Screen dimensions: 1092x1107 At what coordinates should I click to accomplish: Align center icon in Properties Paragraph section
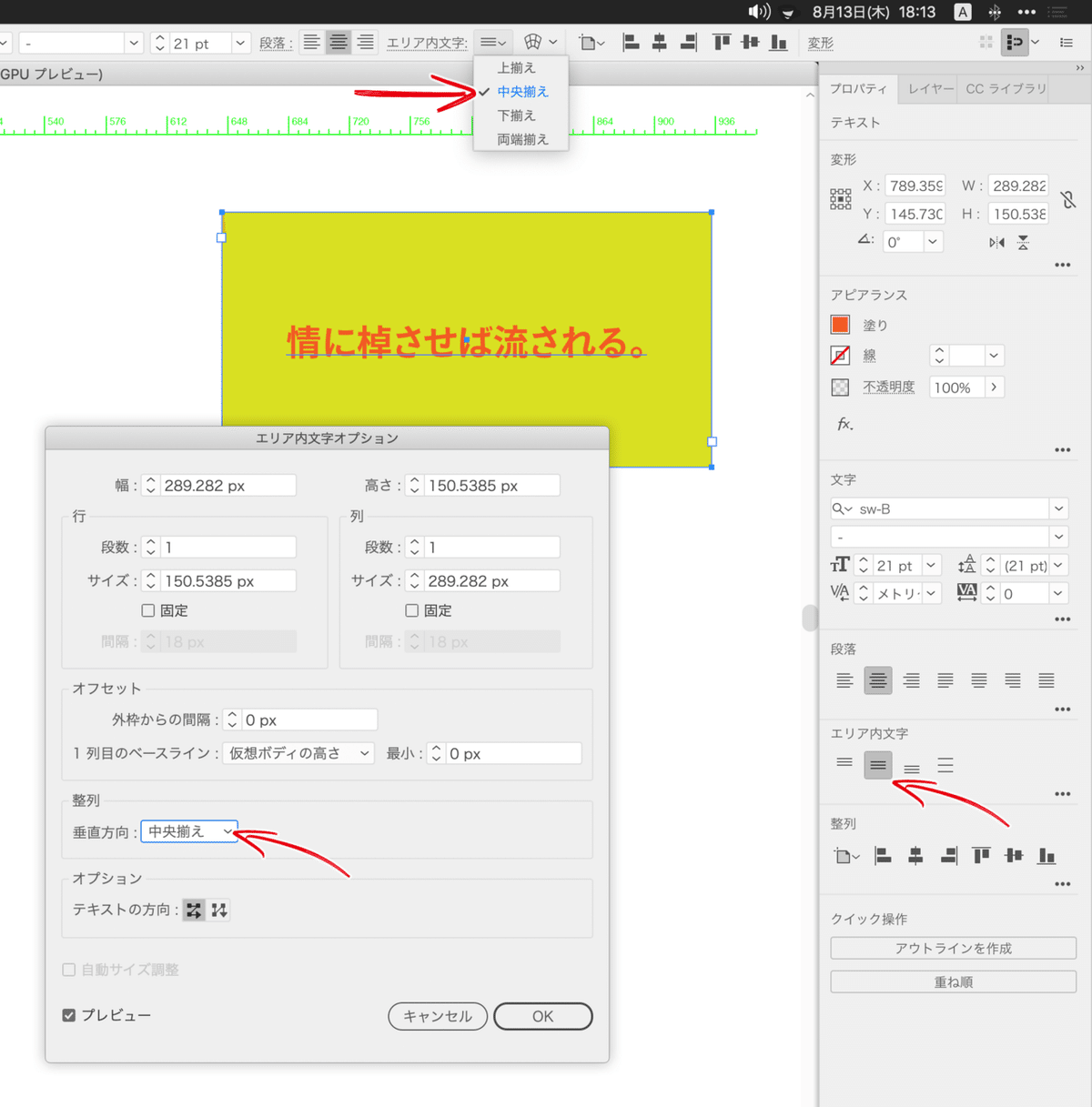click(878, 680)
